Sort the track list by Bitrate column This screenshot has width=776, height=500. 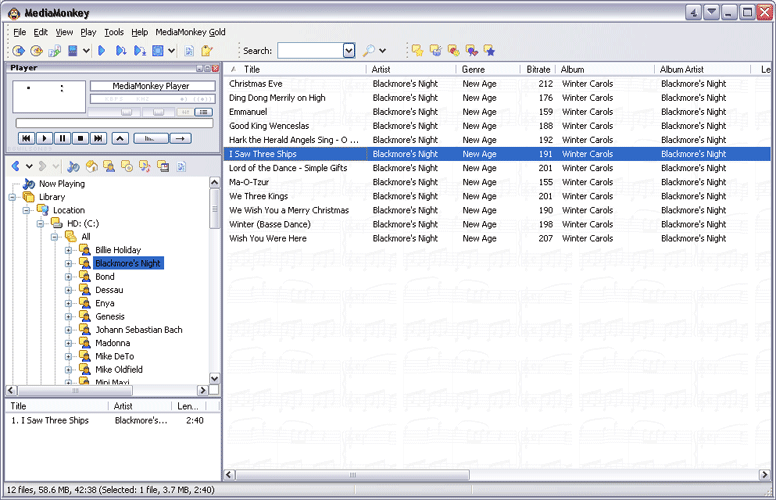pyautogui.click(x=538, y=69)
